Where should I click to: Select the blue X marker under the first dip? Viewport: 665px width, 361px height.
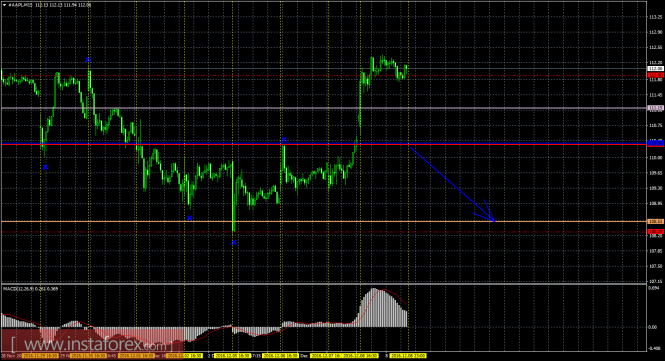point(45,167)
